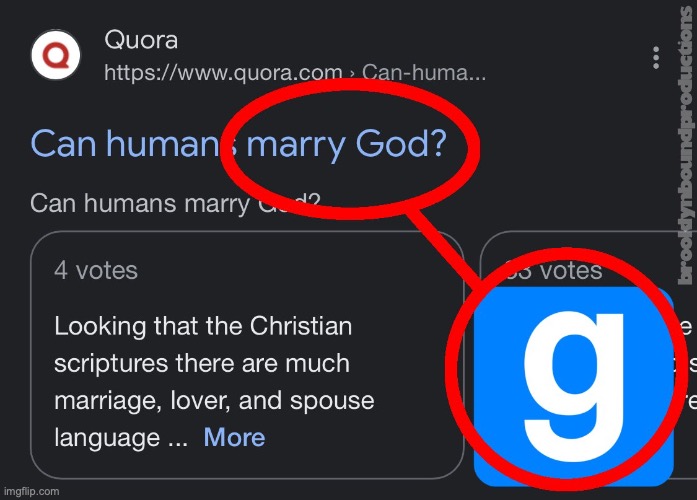
Task: Click 'marriage, lover, and spouse' answer line
Action: [x=214, y=400]
